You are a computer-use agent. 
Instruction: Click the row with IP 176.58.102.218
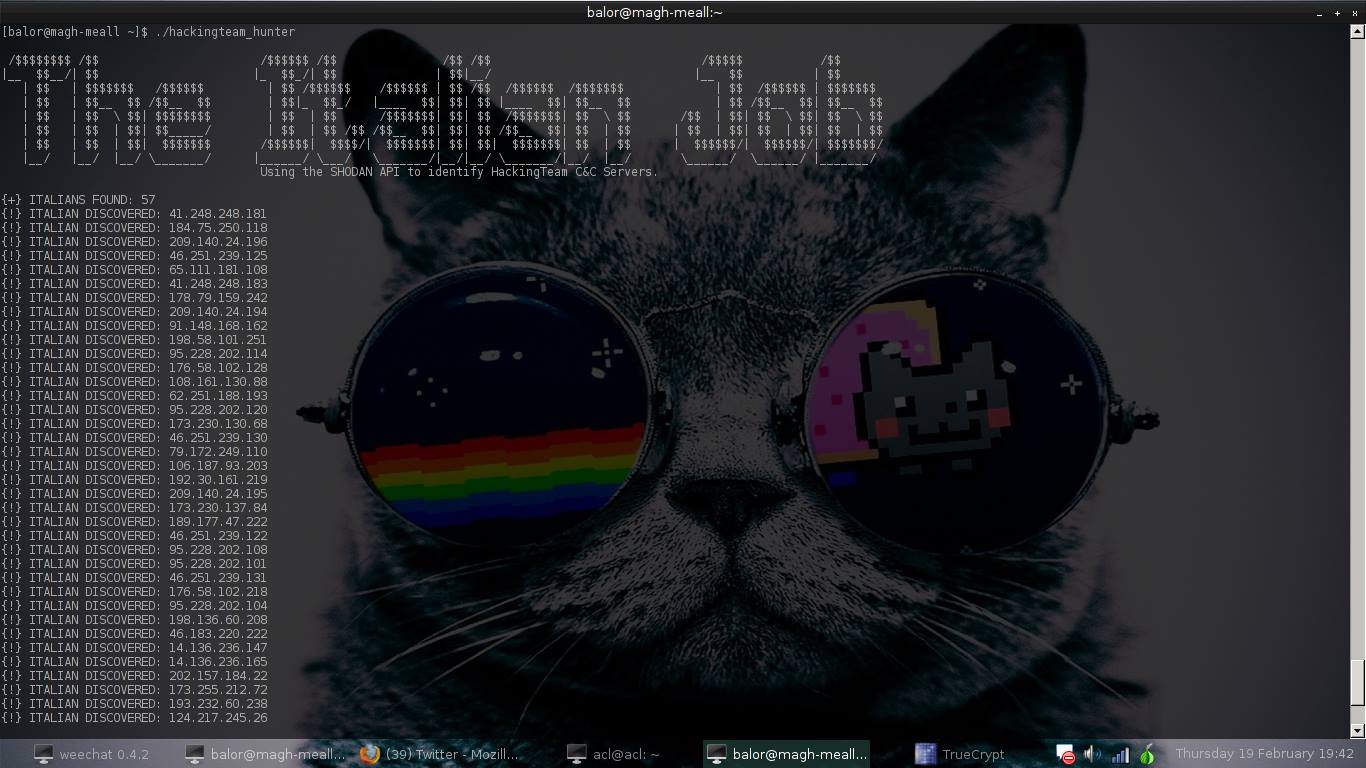click(x=134, y=592)
